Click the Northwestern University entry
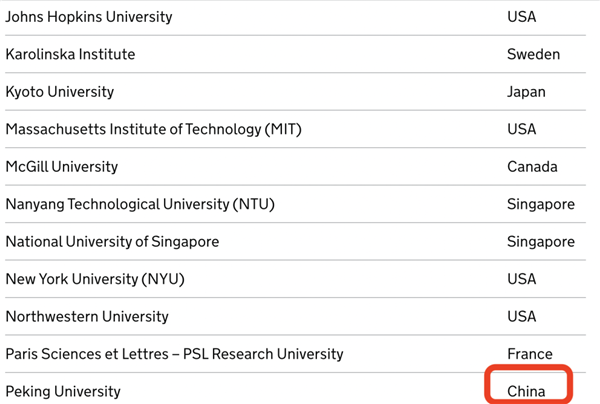 pos(87,317)
